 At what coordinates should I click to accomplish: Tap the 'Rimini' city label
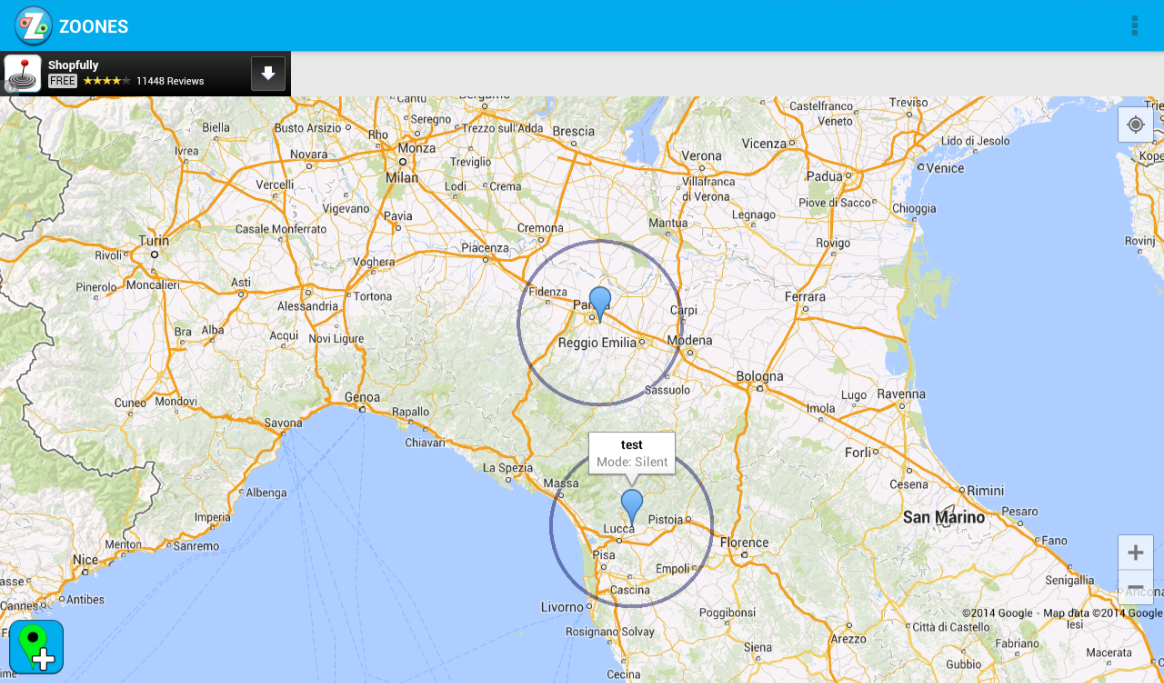pyautogui.click(x=985, y=491)
